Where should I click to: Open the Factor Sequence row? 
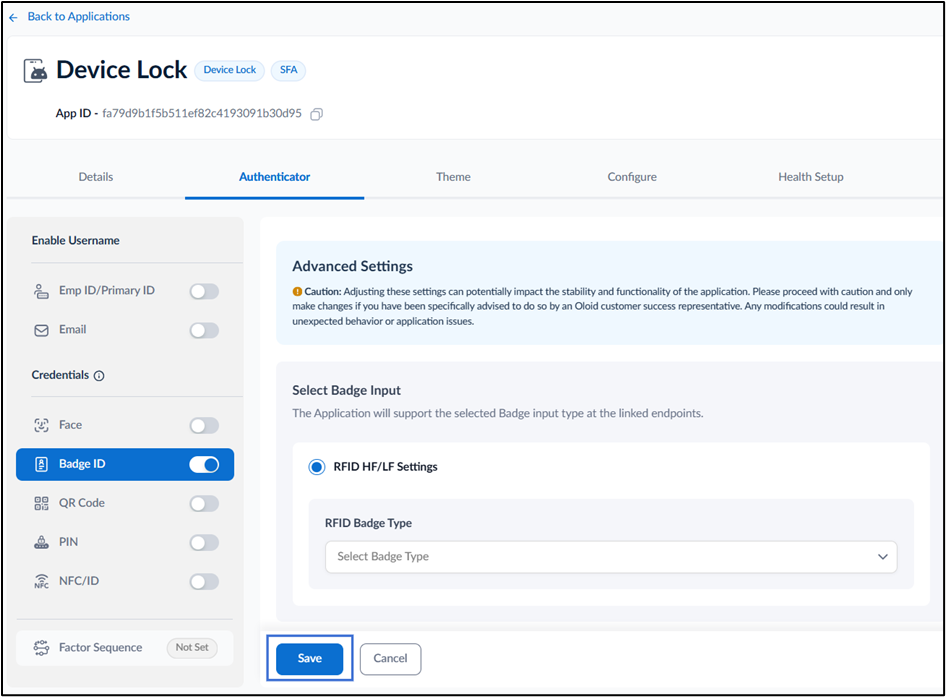point(125,648)
